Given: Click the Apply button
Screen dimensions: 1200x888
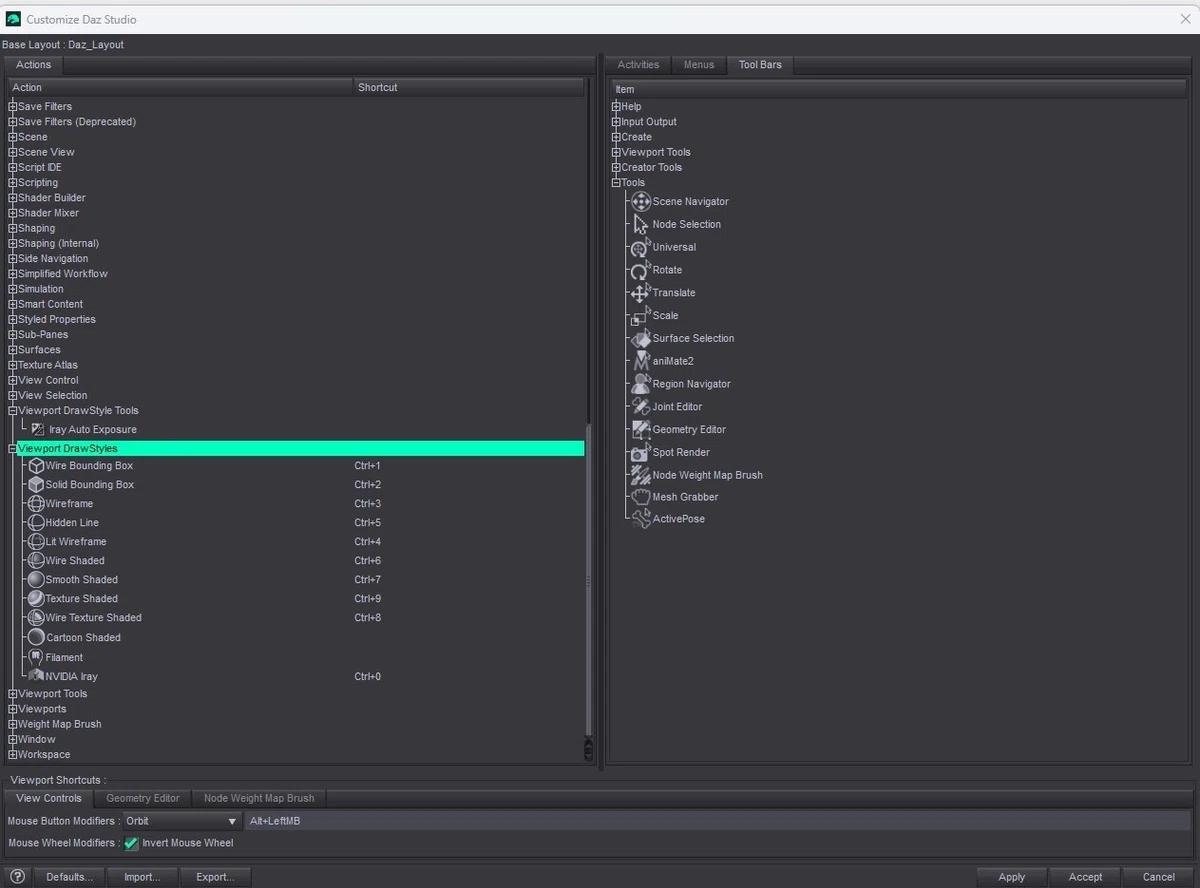Looking at the screenshot, I should pyautogui.click(x=1012, y=877).
